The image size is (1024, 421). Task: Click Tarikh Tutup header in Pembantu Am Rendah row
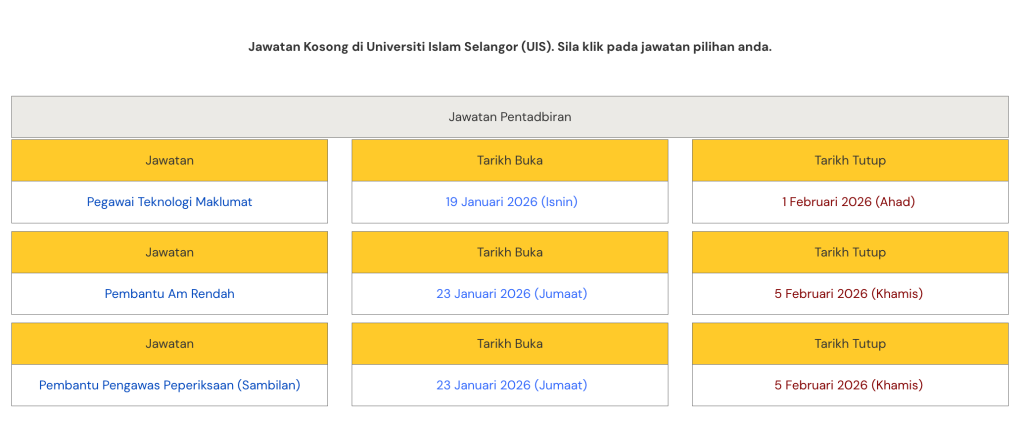[850, 252]
